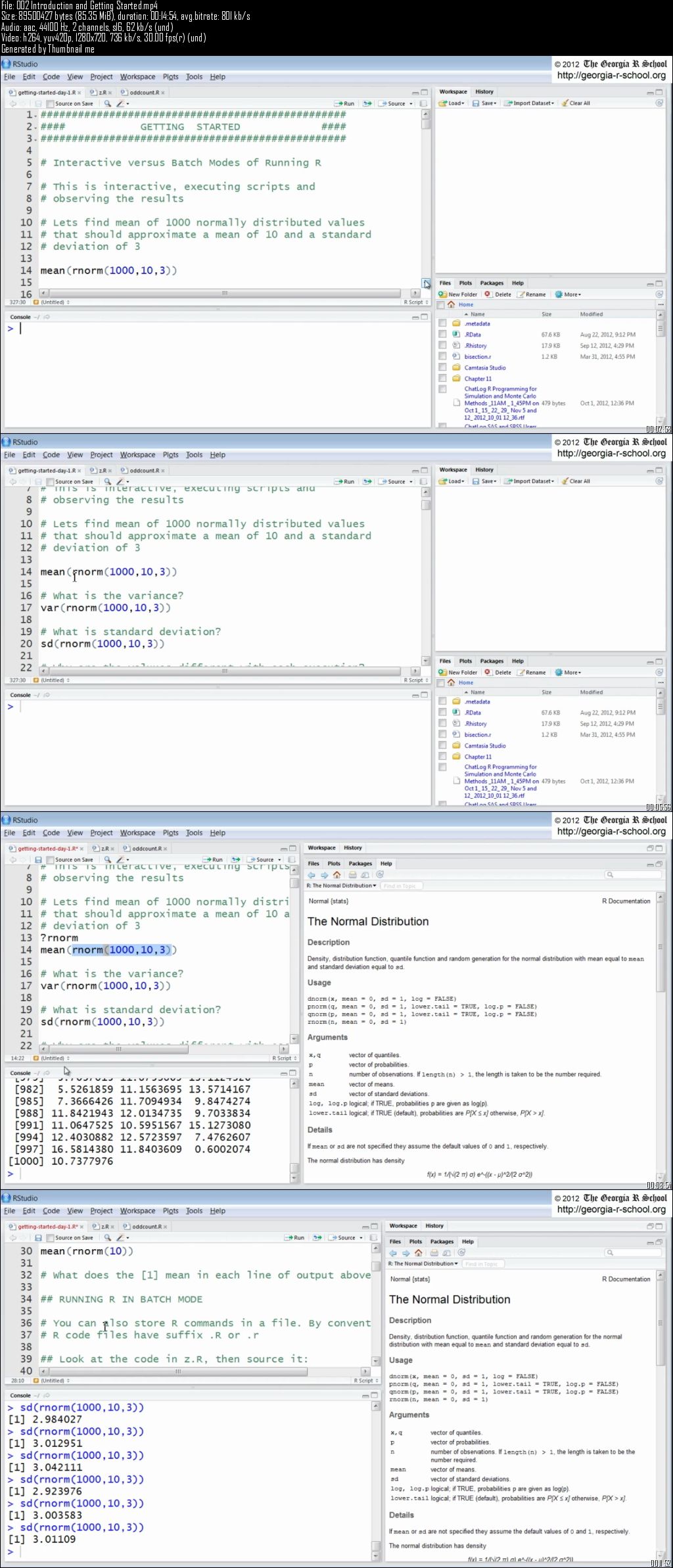Toggle Source on Save checkbox in 00:11:52 frame
The width and height of the screenshot is (673, 1568).
click(x=51, y=1238)
